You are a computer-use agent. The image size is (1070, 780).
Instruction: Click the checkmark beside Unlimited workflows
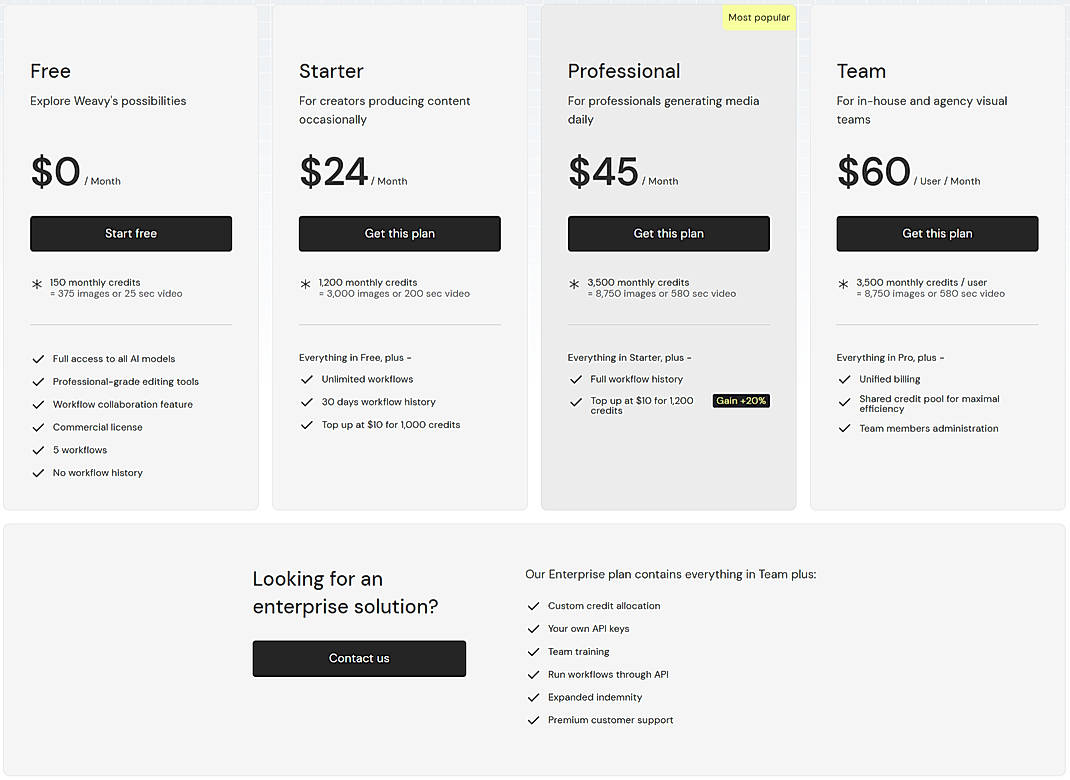click(x=307, y=379)
